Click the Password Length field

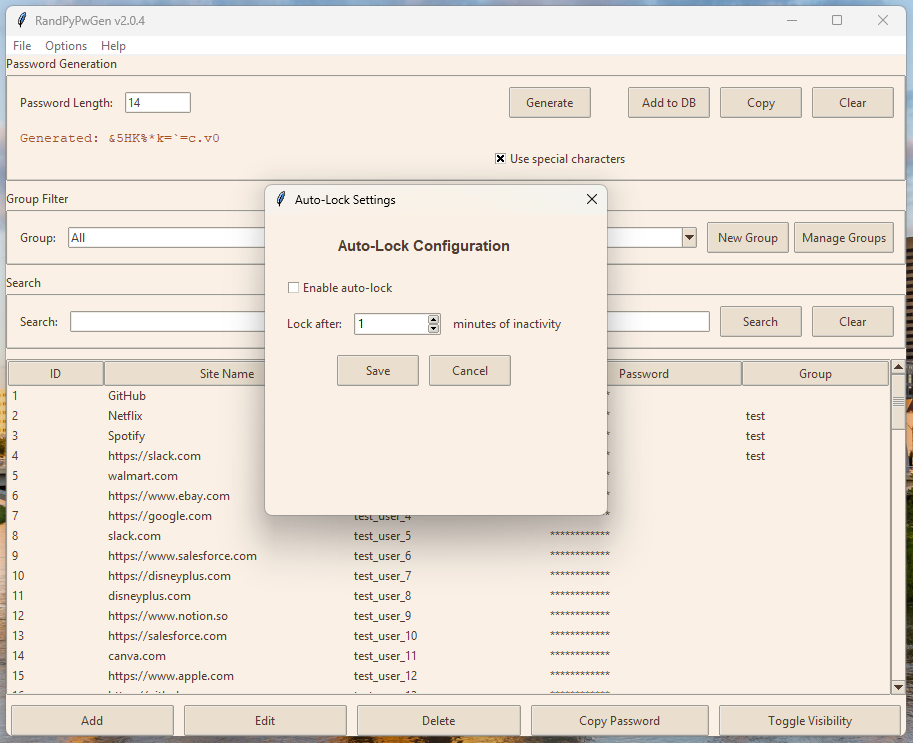click(x=158, y=102)
